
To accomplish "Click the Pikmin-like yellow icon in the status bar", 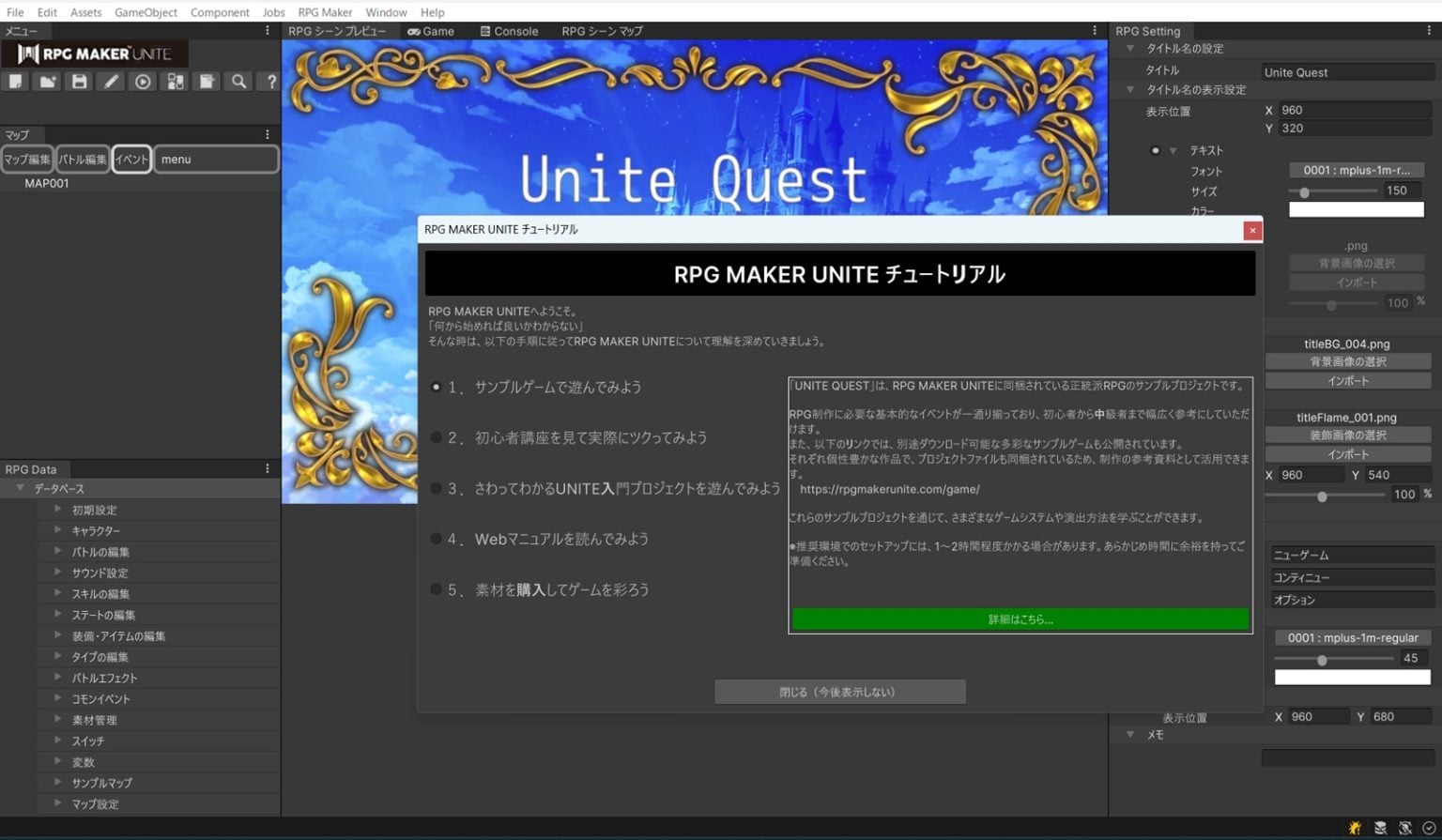I will pos(1353,828).
